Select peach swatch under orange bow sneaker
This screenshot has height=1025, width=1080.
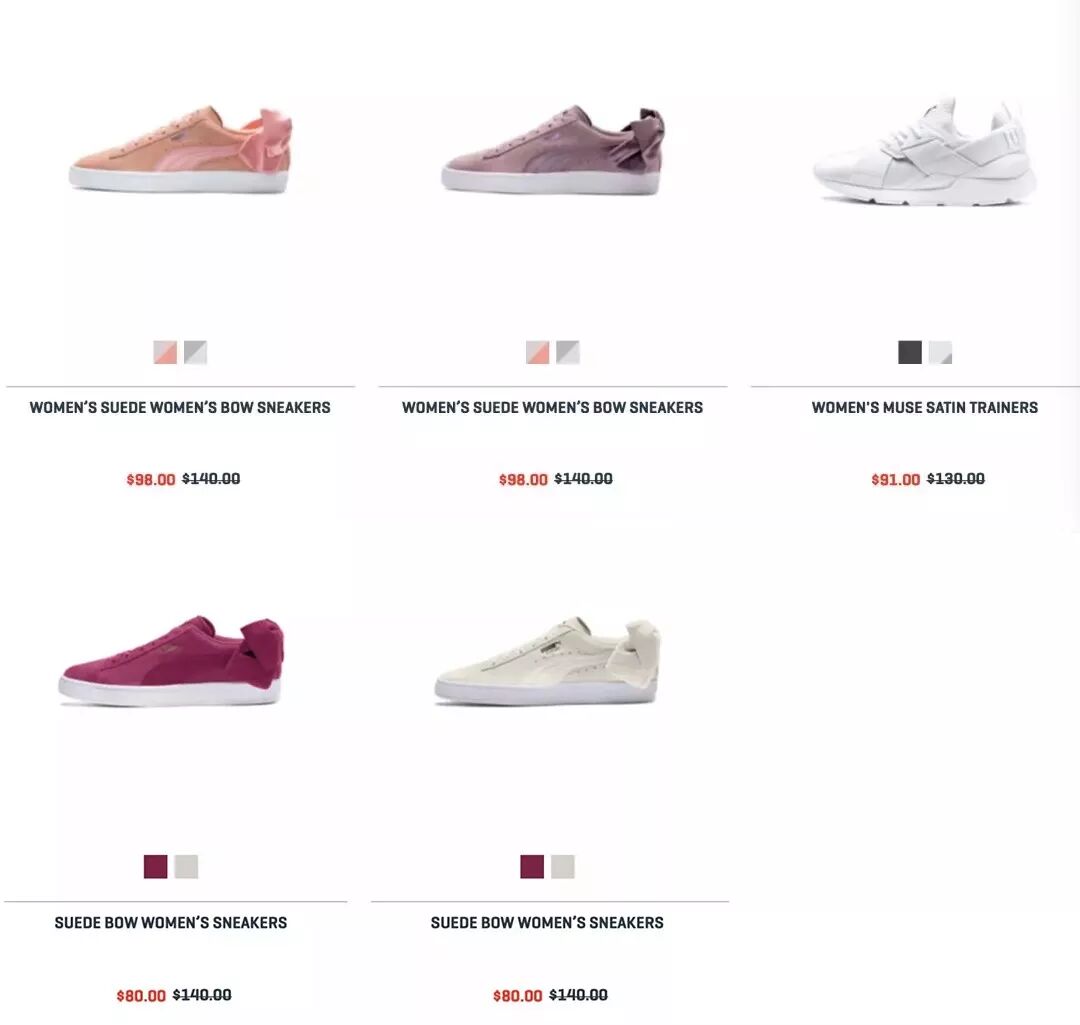coord(165,352)
